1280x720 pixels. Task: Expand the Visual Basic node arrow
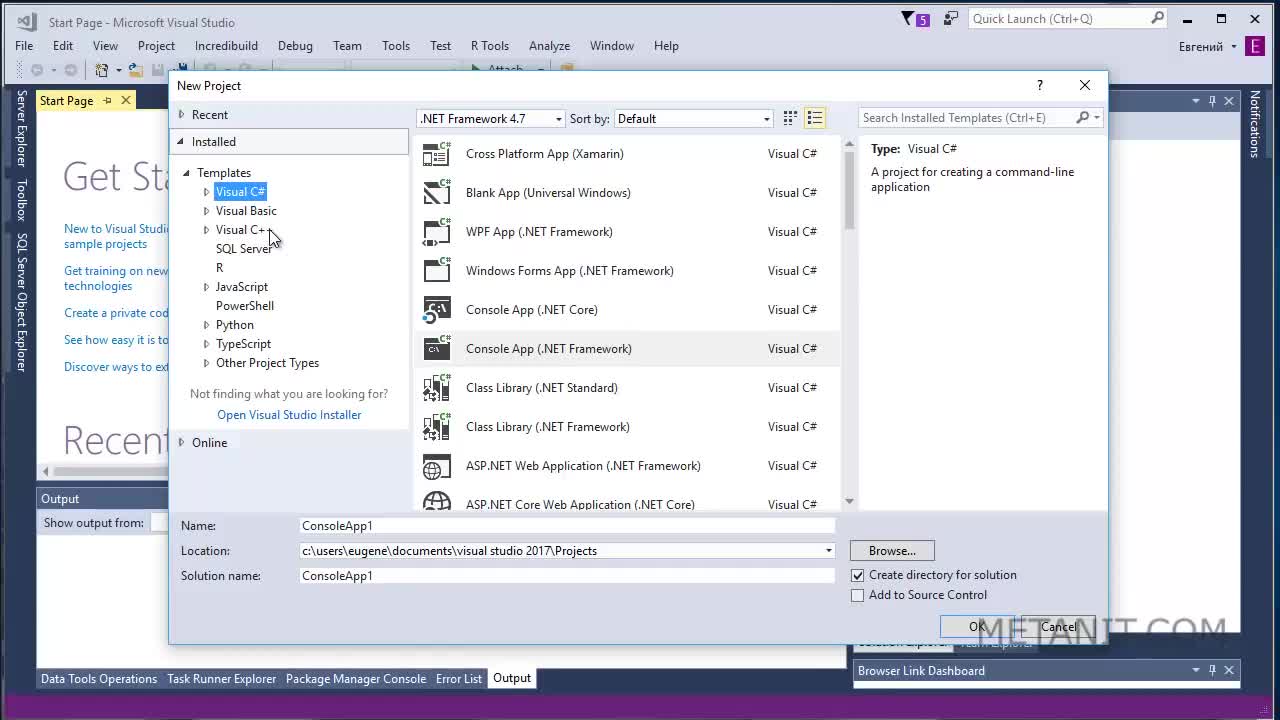[x=206, y=211]
